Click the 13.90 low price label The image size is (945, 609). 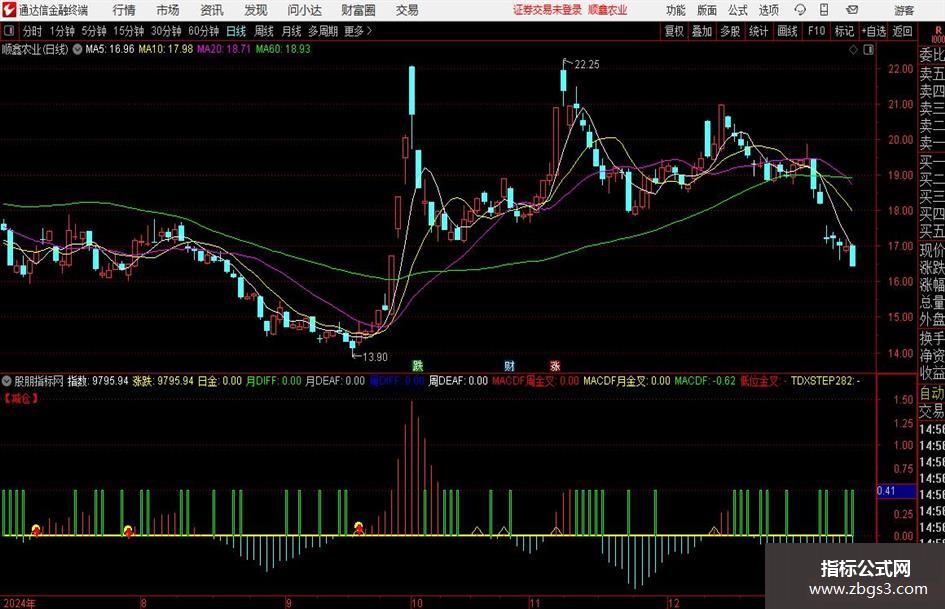(x=375, y=357)
